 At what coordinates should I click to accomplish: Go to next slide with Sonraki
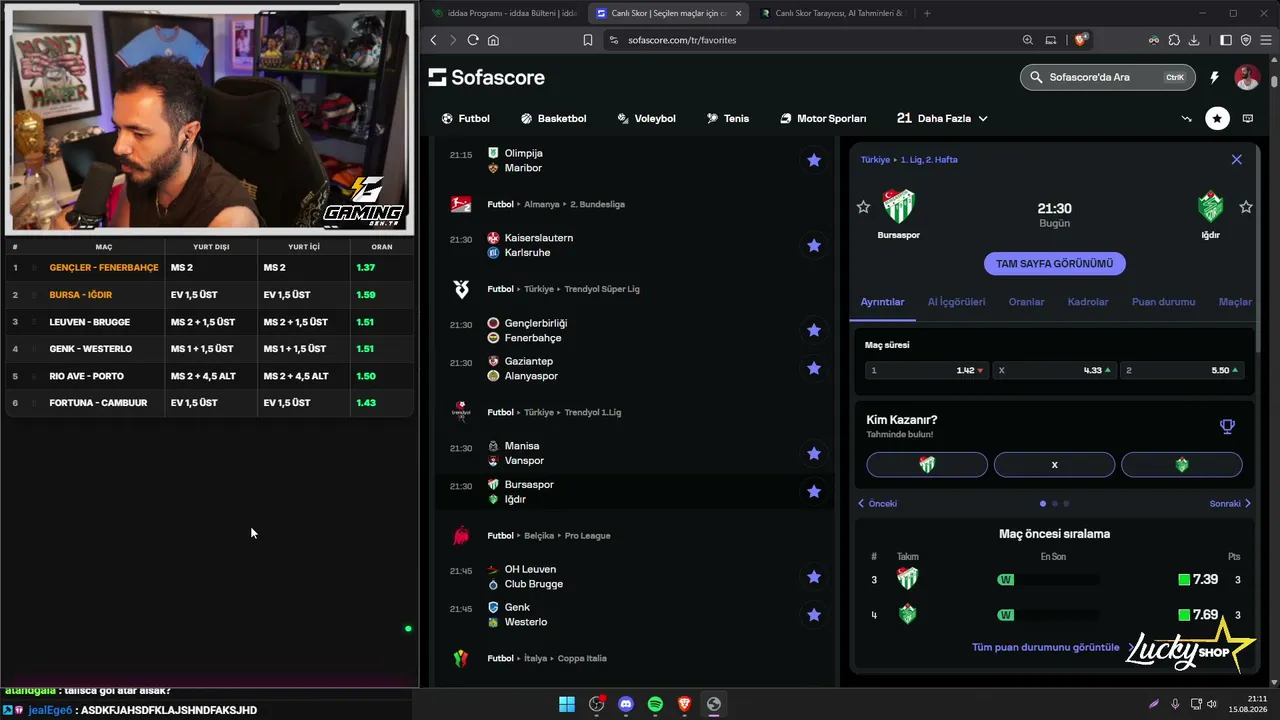[x=1230, y=504]
